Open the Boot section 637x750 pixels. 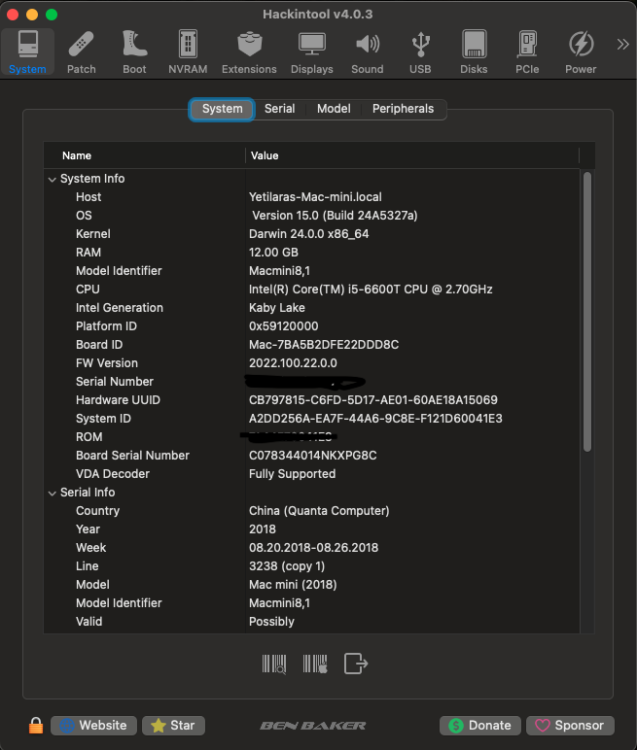[134, 52]
